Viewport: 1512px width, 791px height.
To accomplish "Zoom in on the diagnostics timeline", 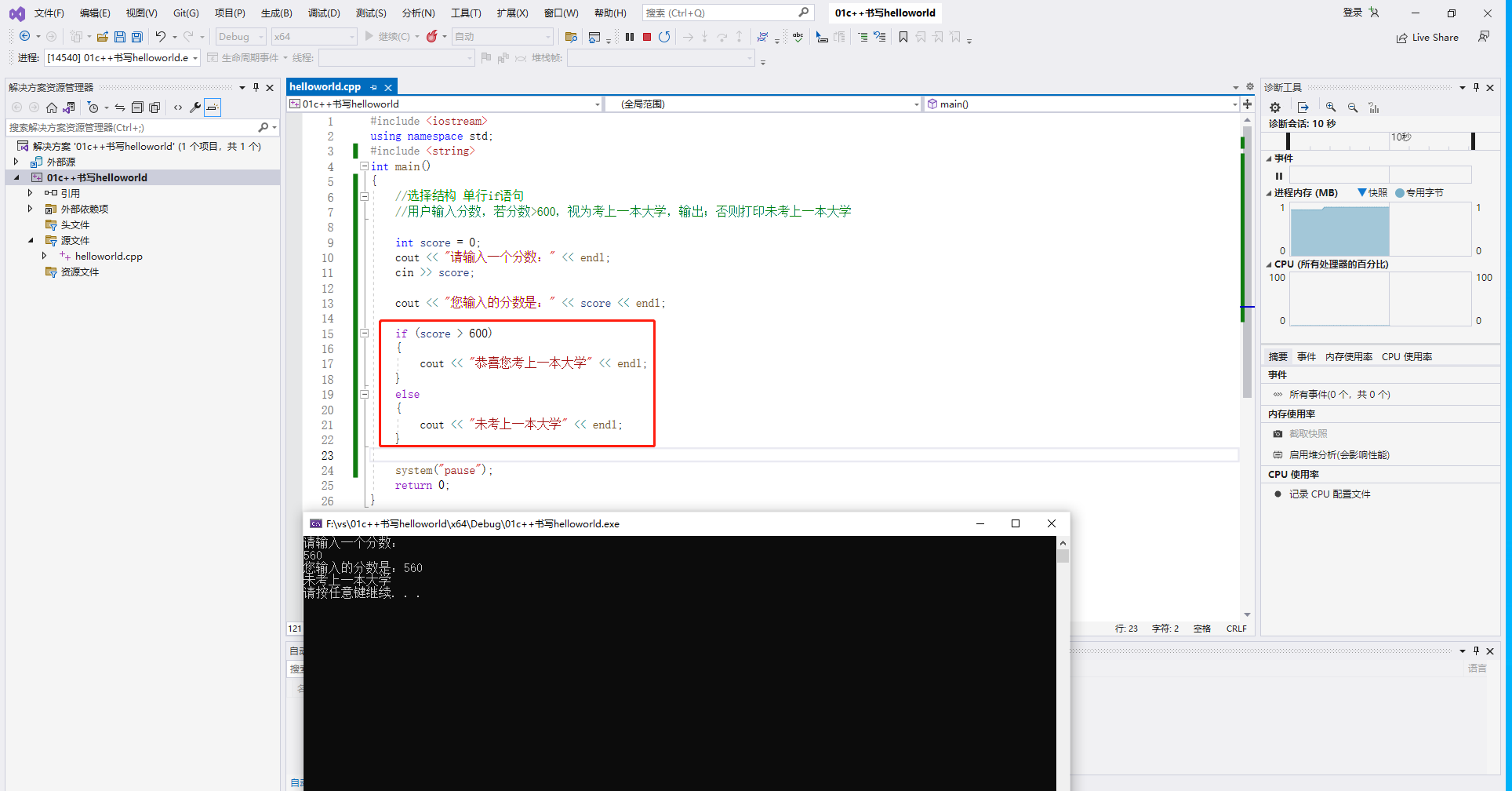I will pyautogui.click(x=1331, y=108).
